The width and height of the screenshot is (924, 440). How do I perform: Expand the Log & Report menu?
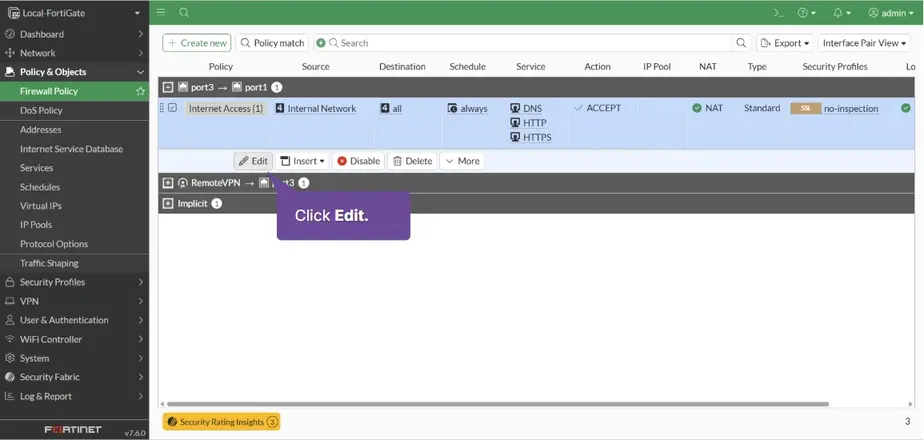pos(74,396)
